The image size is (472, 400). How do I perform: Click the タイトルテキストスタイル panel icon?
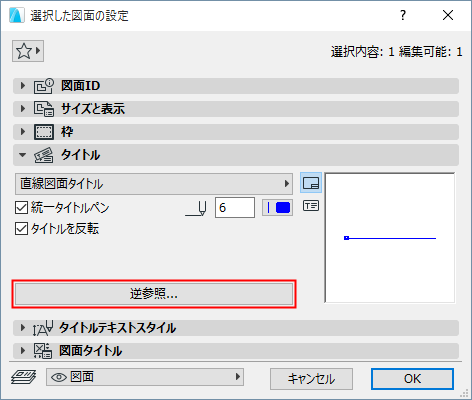(x=43, y=328)
